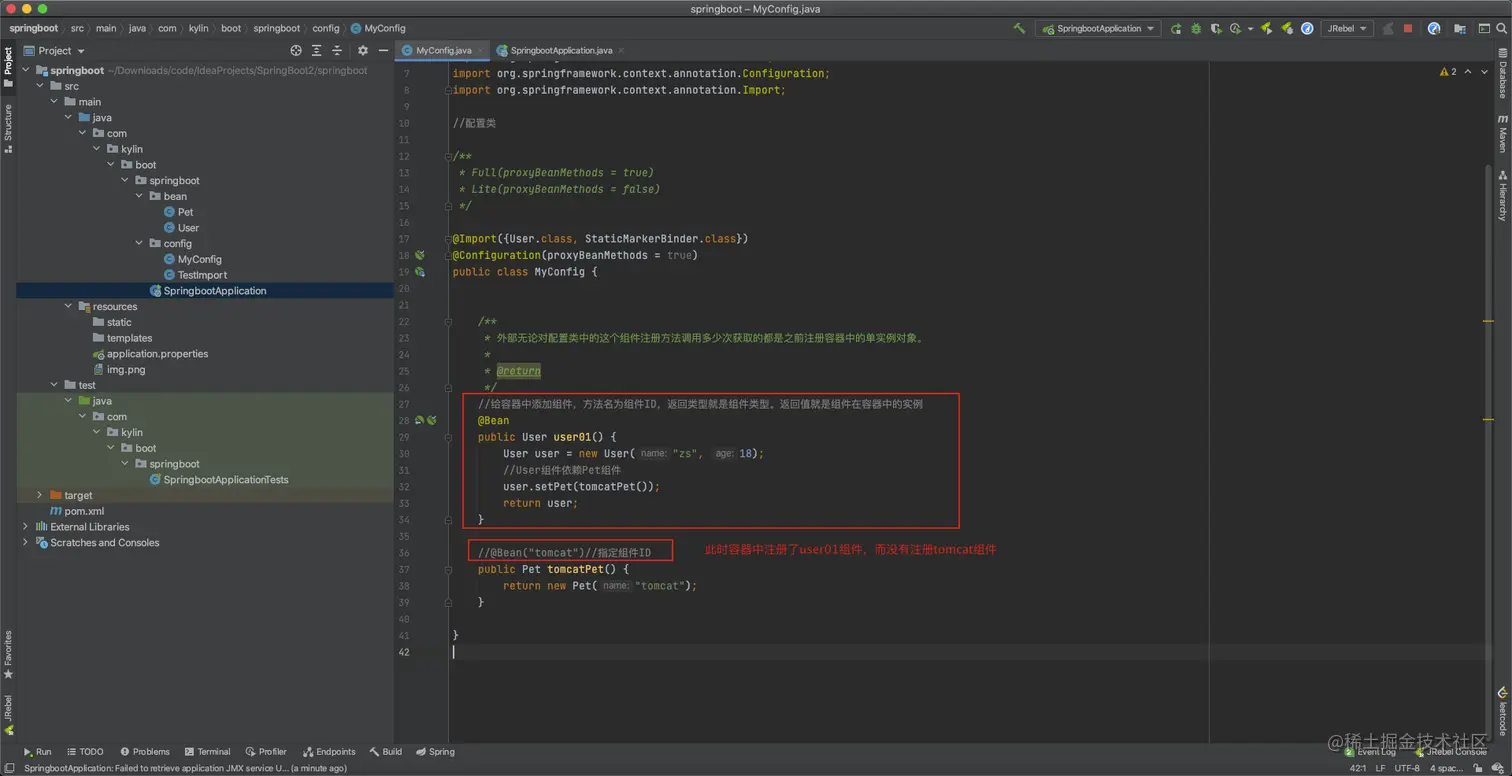Open the Profiler tool window

(x=266, y=752)
